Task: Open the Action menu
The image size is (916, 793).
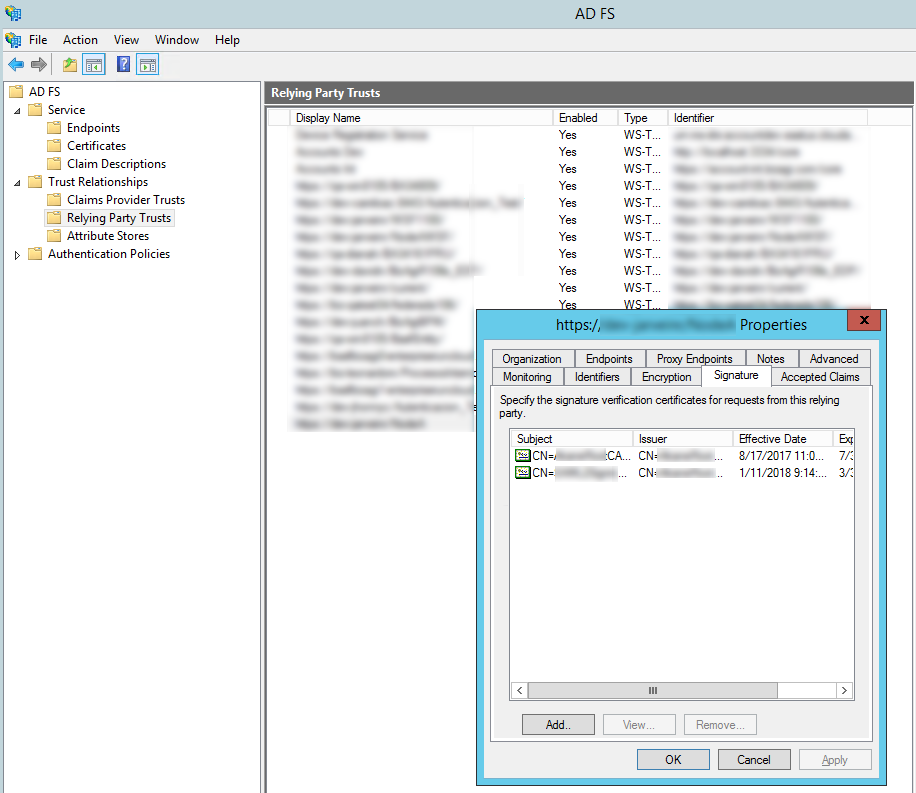Action: pos(80,40)
